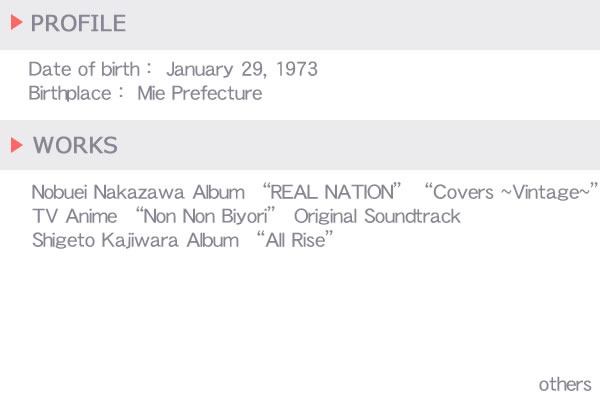Select the WORKS section heading
This screenshot has width=600, height=400.
75,145
